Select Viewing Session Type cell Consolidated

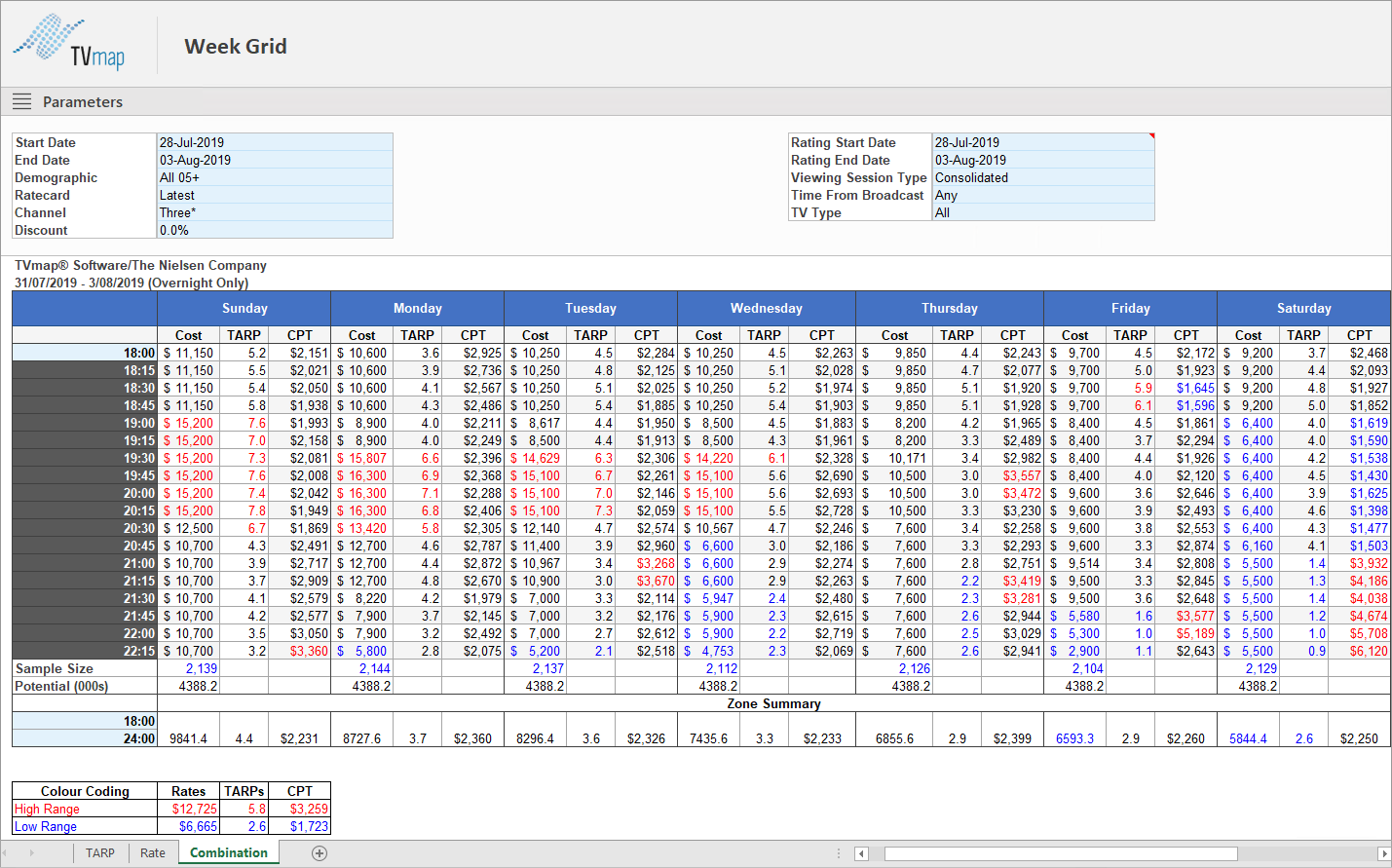coord(1043,177)
